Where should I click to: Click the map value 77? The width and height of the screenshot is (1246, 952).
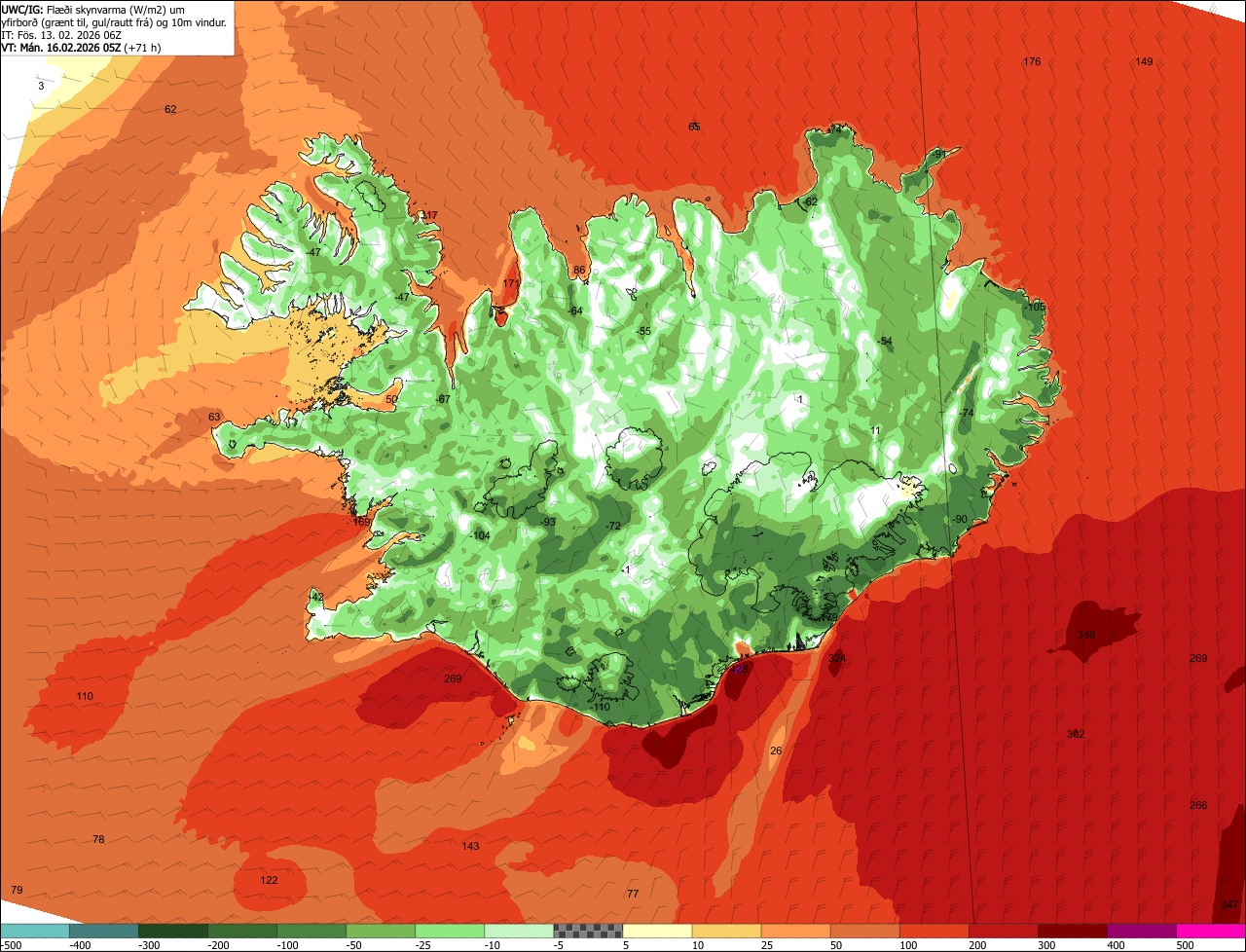tap(633, 895)
